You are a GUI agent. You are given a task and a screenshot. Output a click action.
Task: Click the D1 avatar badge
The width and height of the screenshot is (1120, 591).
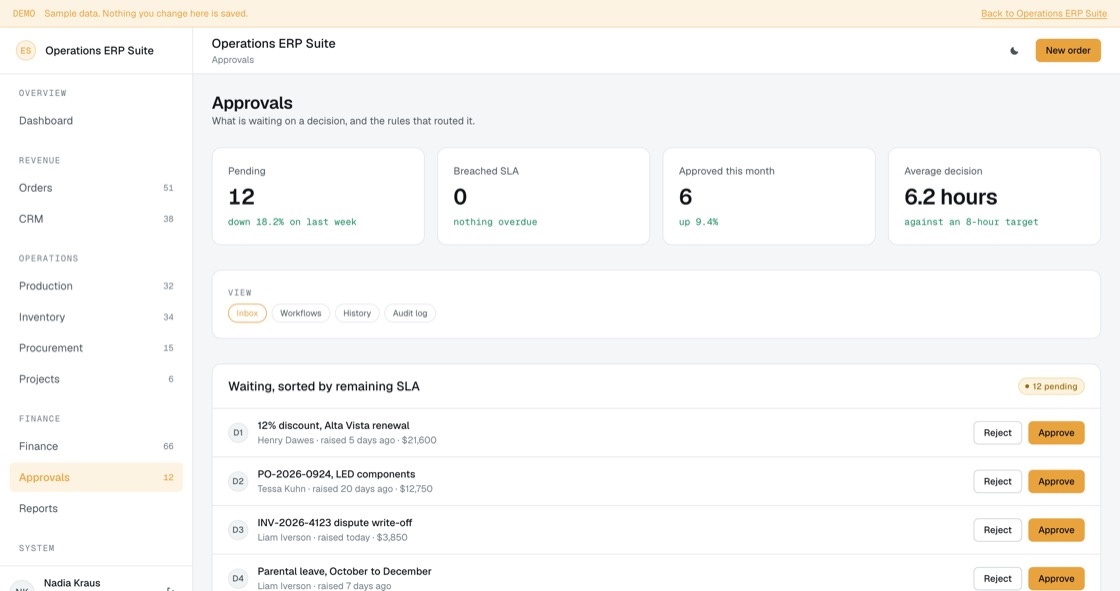pyautogui.click(x=238, y=432)
